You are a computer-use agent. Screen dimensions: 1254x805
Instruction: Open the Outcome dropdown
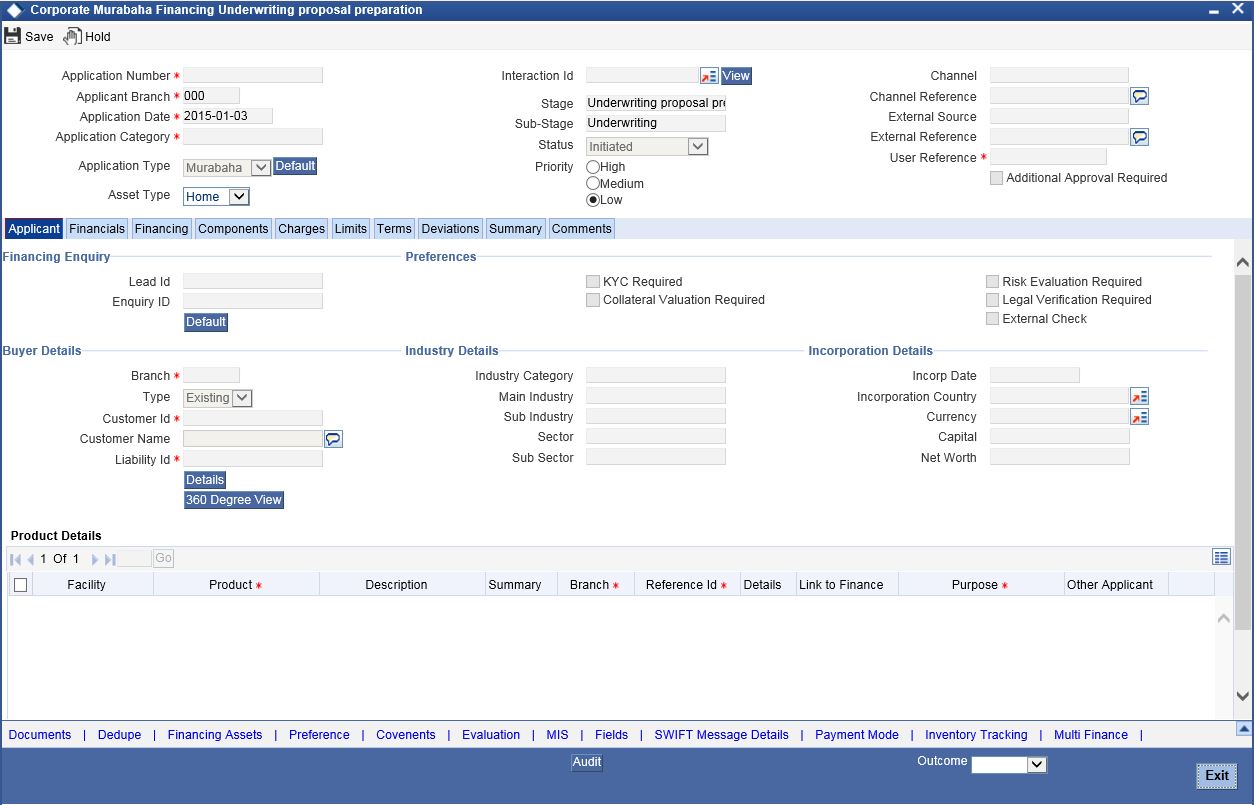click(x=1009, y=765)
